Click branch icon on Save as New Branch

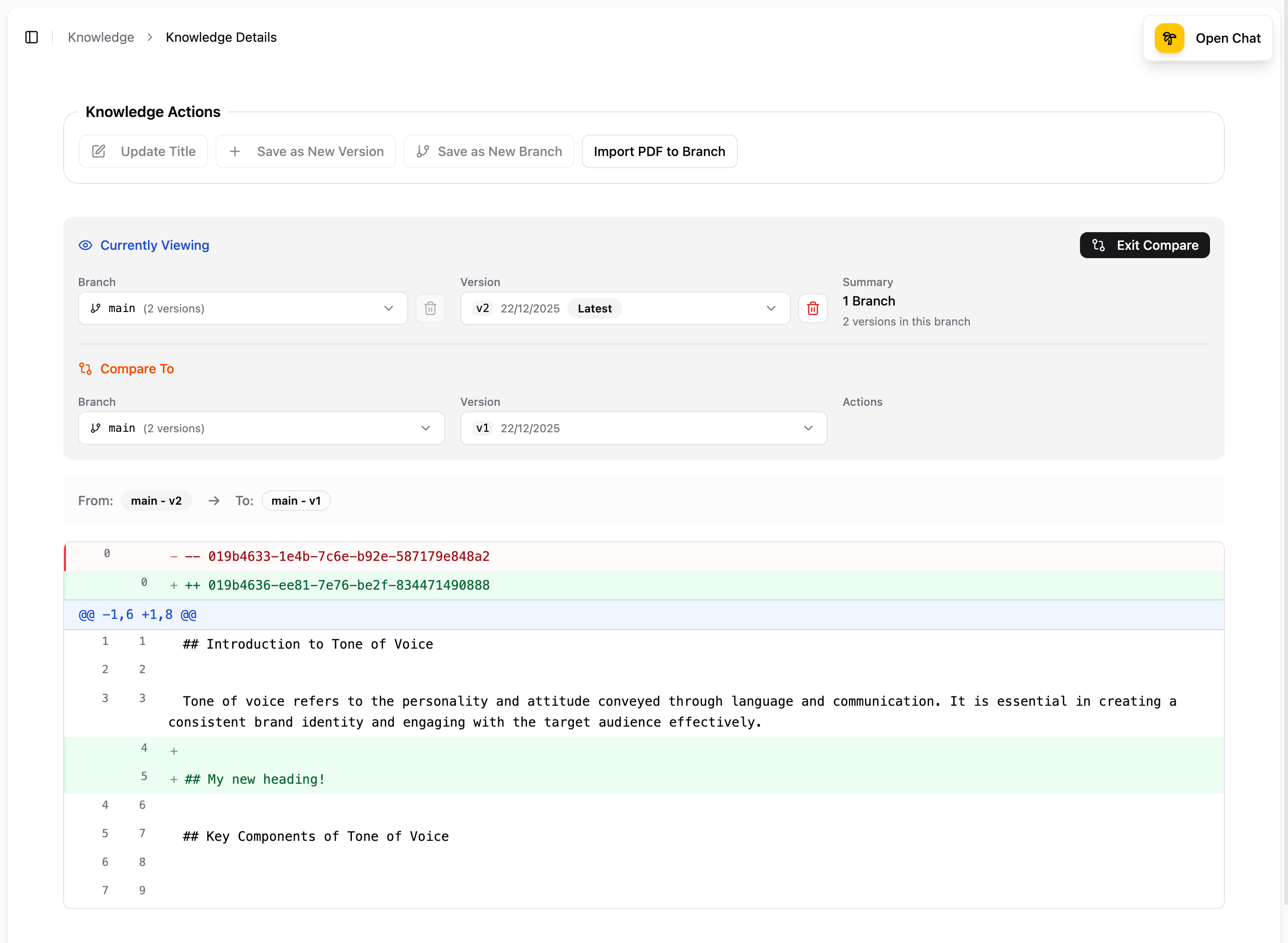(x=423, y=151)
